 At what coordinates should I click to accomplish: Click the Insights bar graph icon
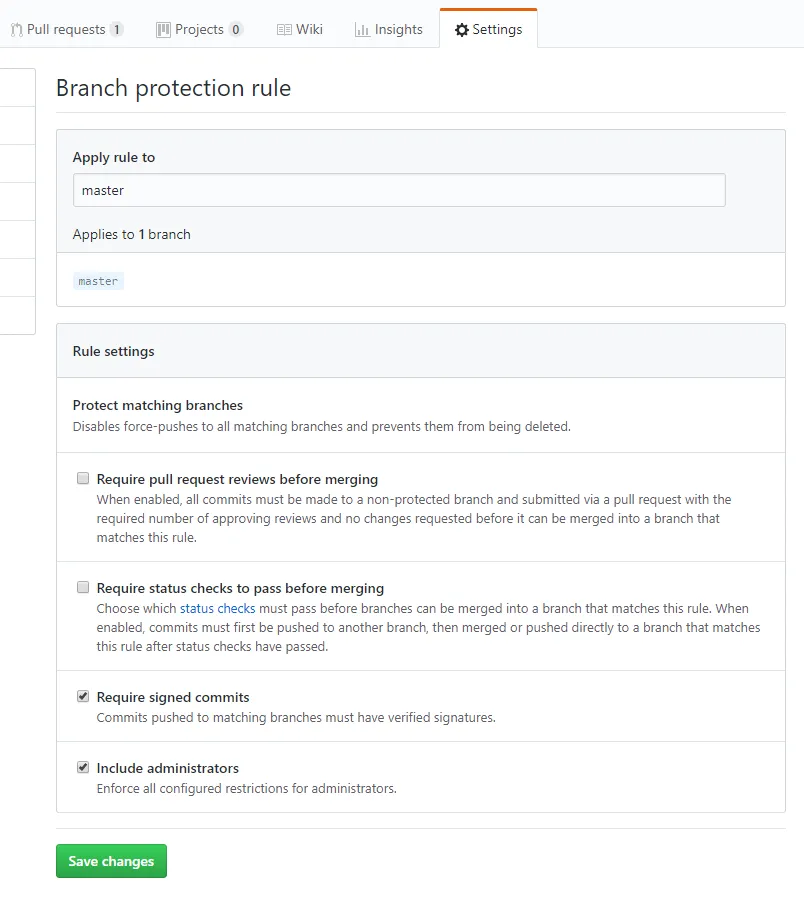pyautogui.click(x=362, y=30)
